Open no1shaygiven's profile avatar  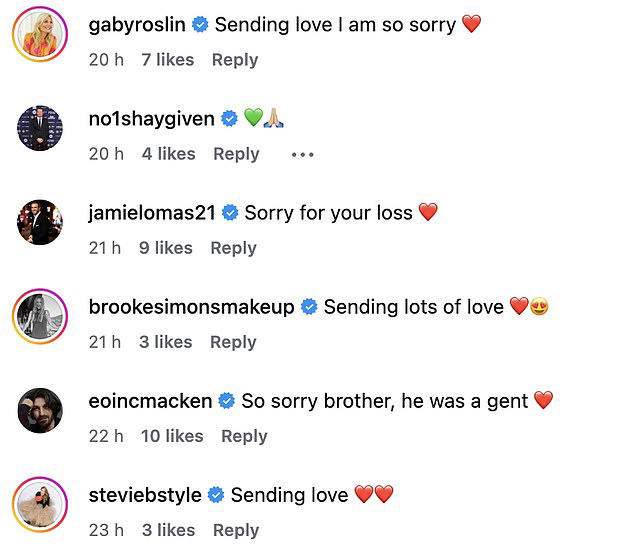(40, 128)
